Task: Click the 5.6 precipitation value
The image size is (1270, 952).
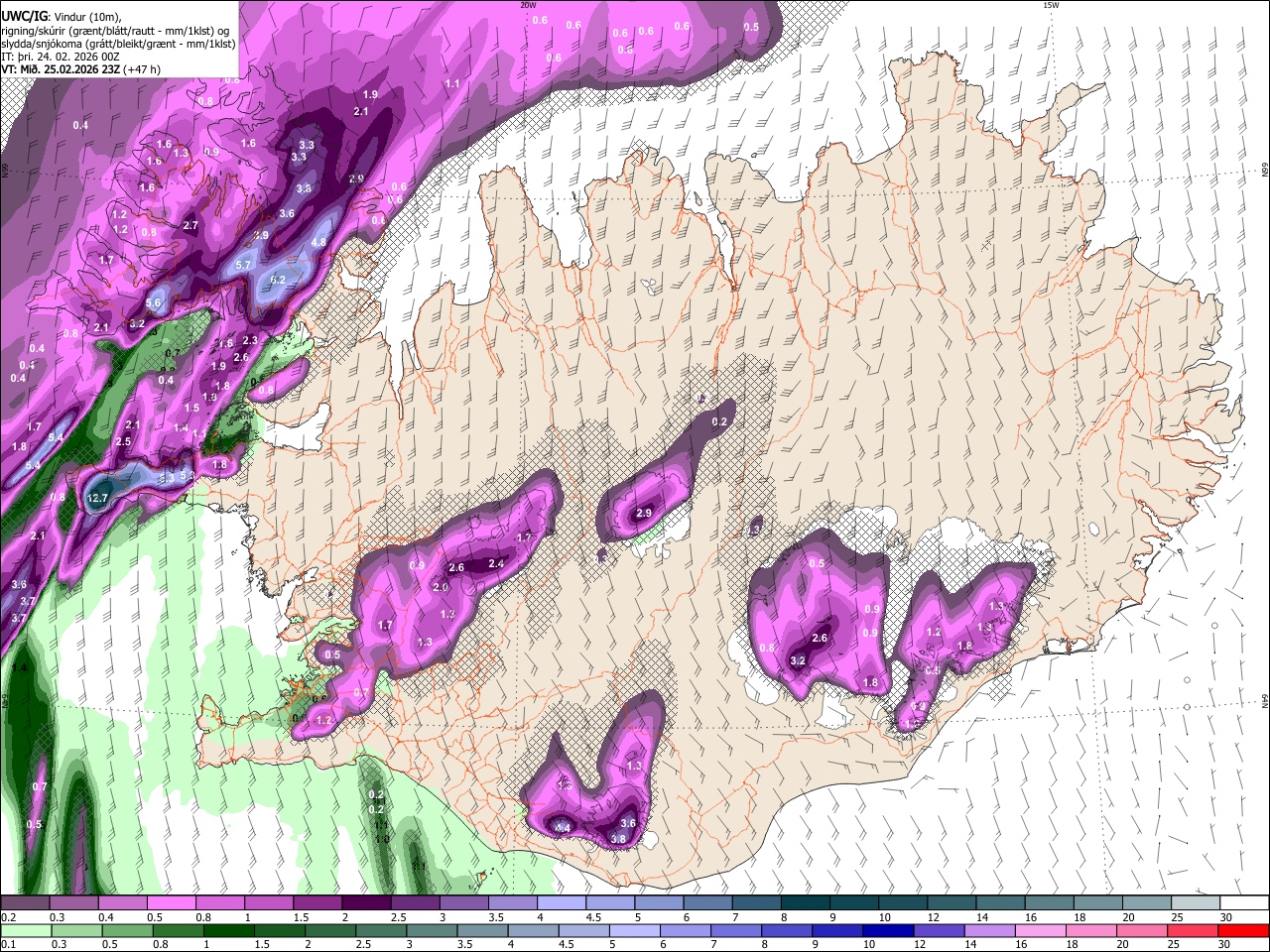Action: tap(154, 303)
